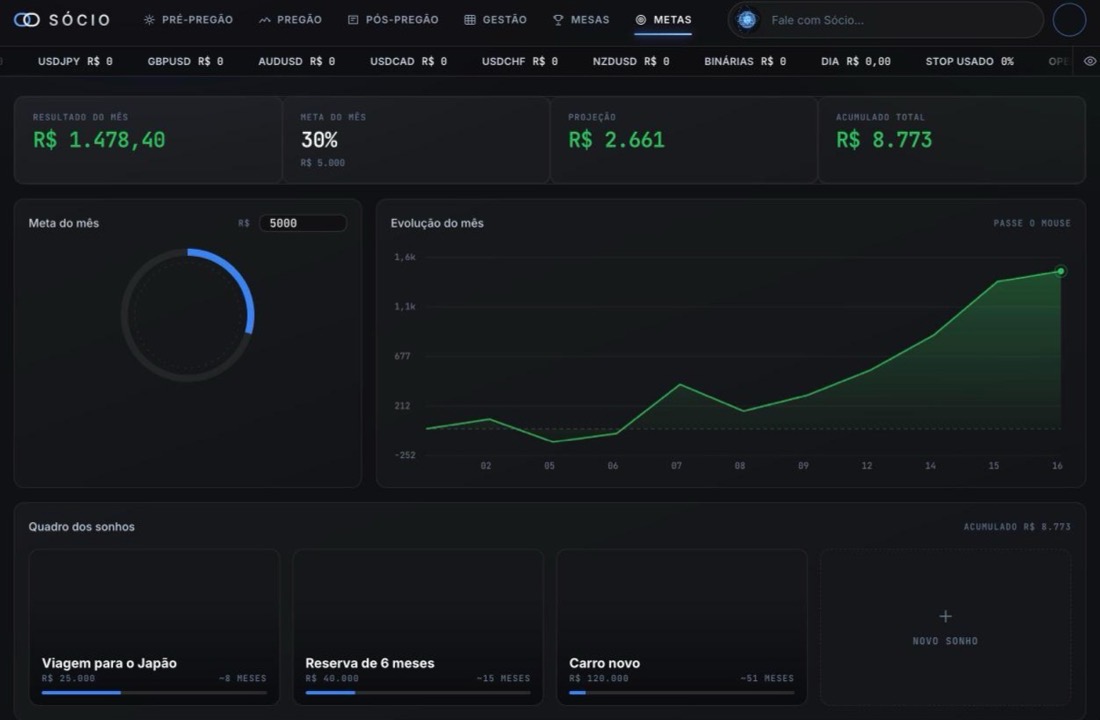
Task: Click the Reserva de 6 meses progress bar
Action: pyautogui.click(x=417, y=693)
